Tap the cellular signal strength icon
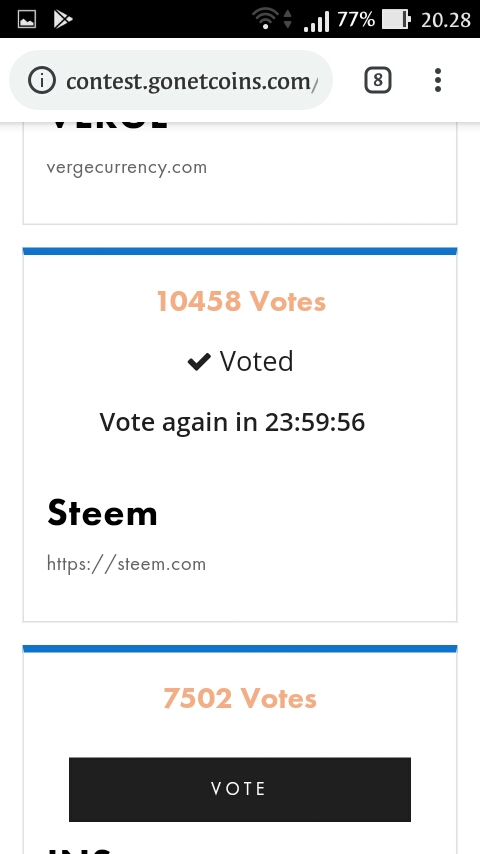This screenshot has width=480, height=854. pos(317,21)
